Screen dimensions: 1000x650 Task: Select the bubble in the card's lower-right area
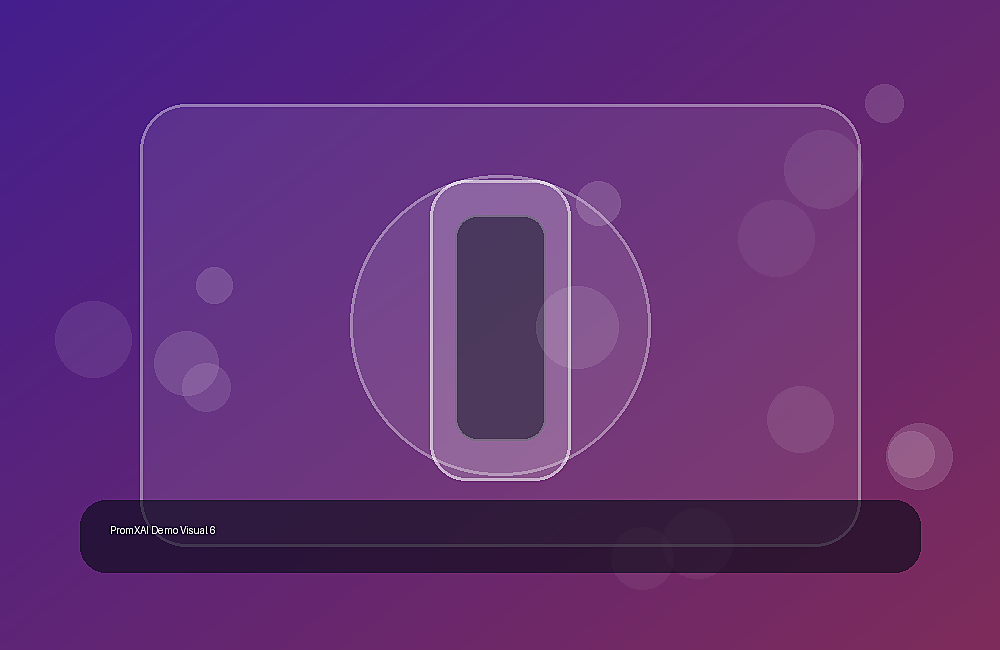click(x=800, y=419)
